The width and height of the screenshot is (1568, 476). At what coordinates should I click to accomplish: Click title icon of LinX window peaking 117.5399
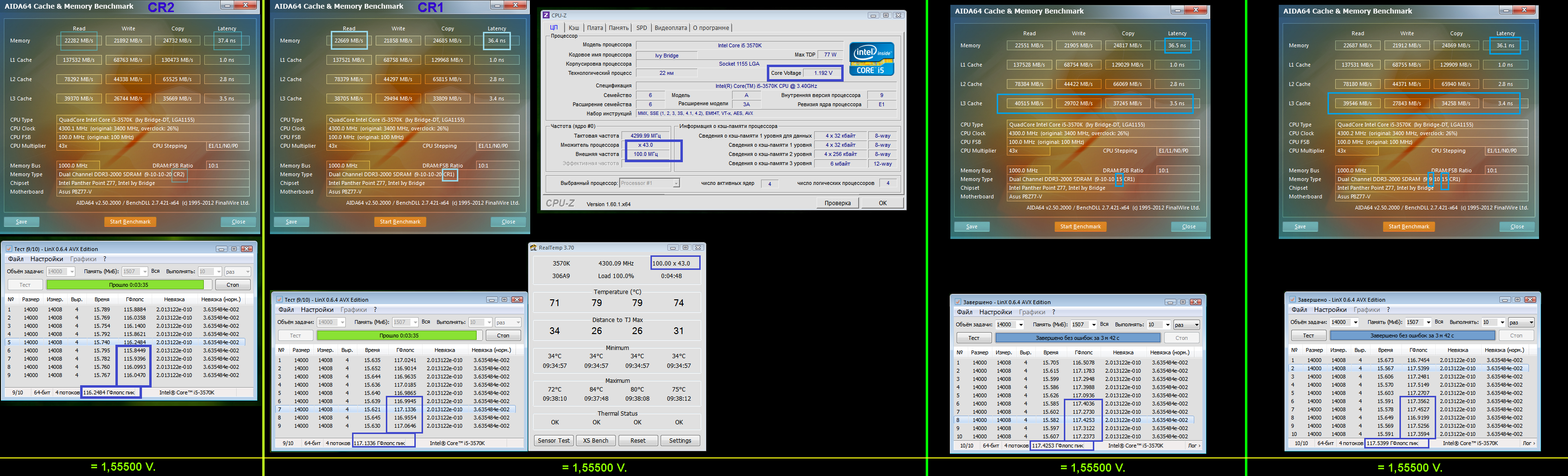click(x=1292, y=299)
